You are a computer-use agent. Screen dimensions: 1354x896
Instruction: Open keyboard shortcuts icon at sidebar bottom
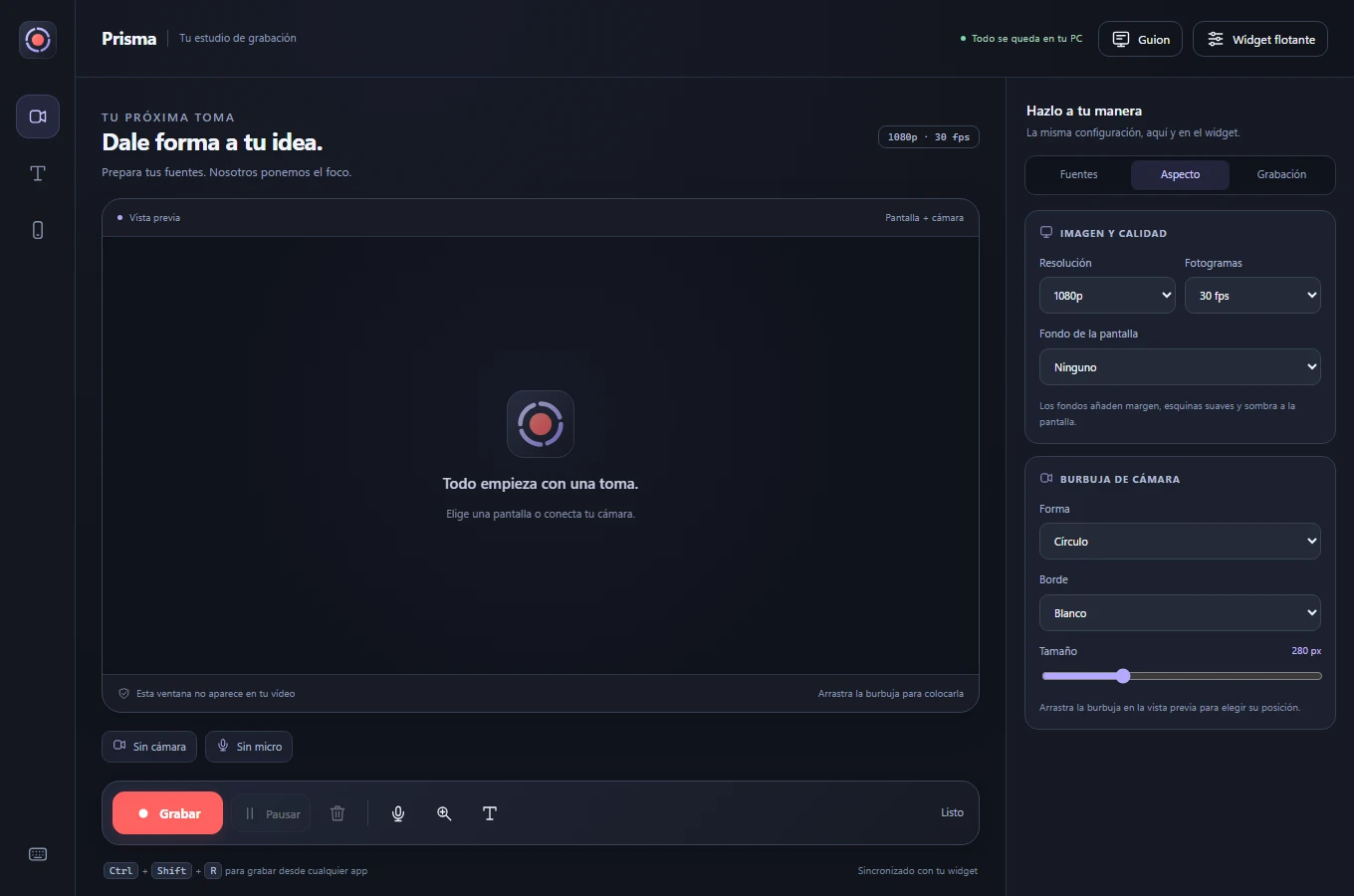[x=38, y=854]
